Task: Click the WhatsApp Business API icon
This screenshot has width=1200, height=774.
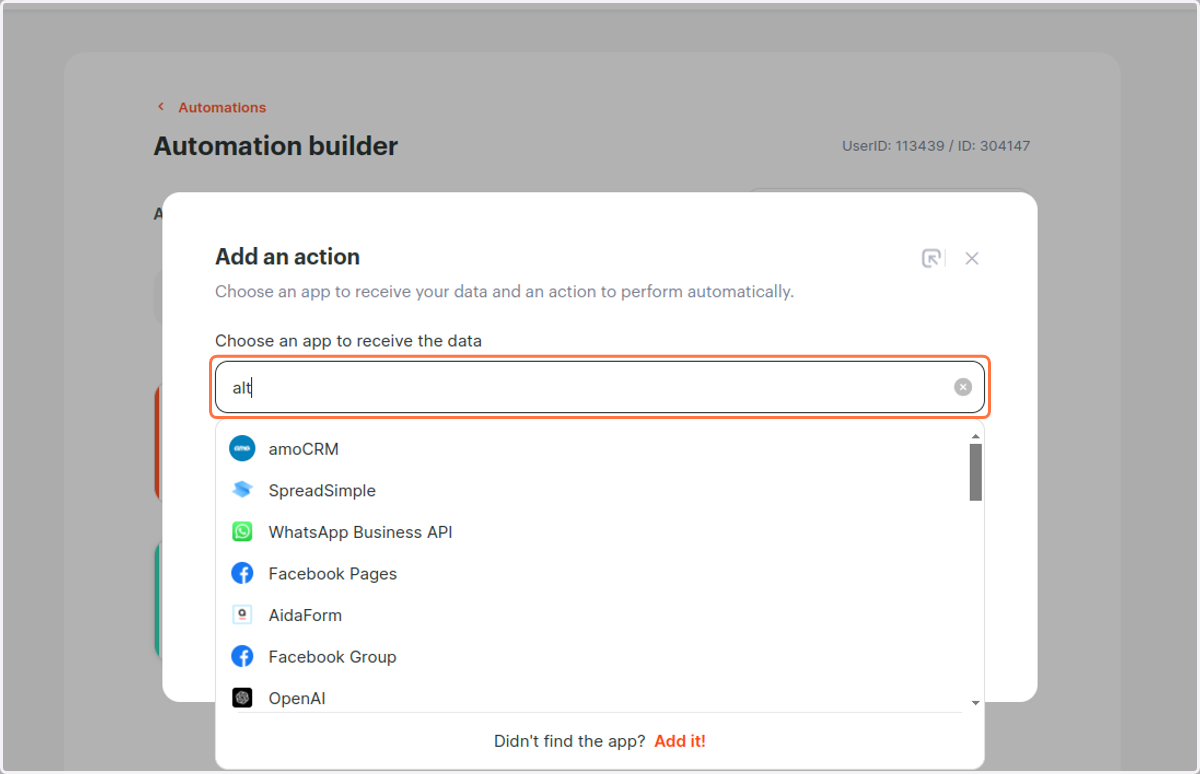Action: tap(242, 532)
